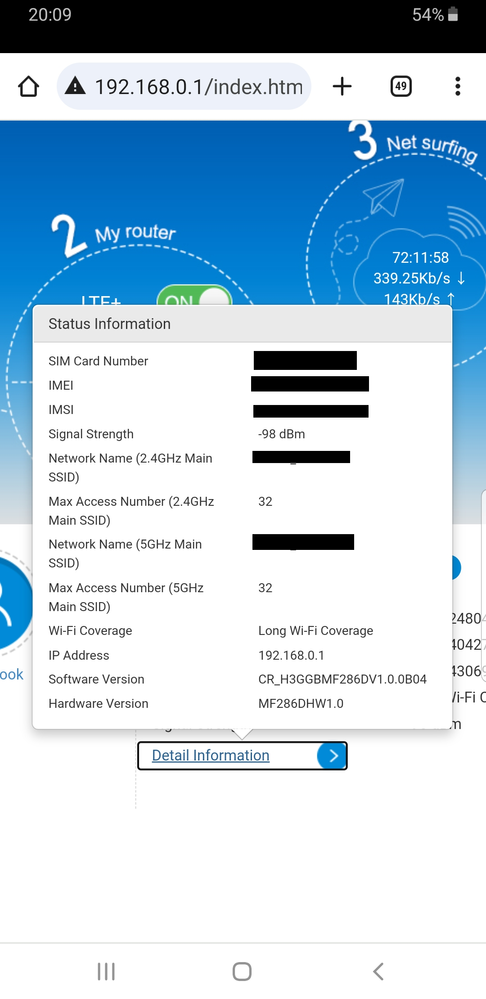The height and width of the screenshot is (999, 486).
Task: Tap the battery icon in status bar
Action: tap(453, 15)
